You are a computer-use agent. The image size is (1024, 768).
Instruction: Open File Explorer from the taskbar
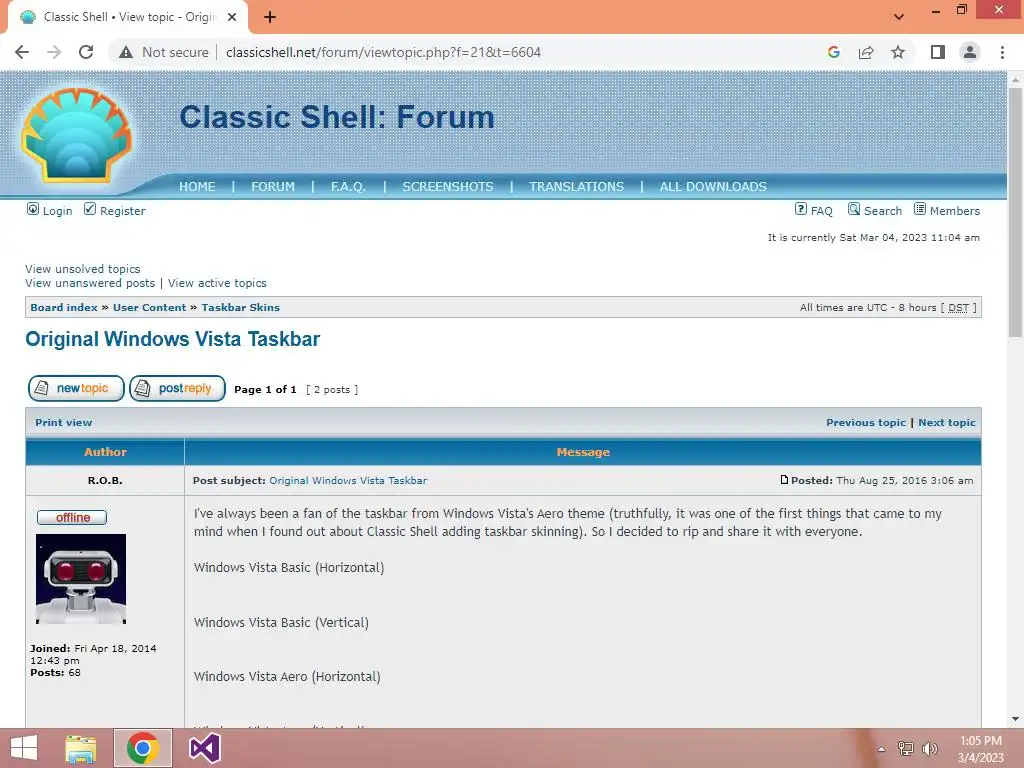tap(81, 748)
